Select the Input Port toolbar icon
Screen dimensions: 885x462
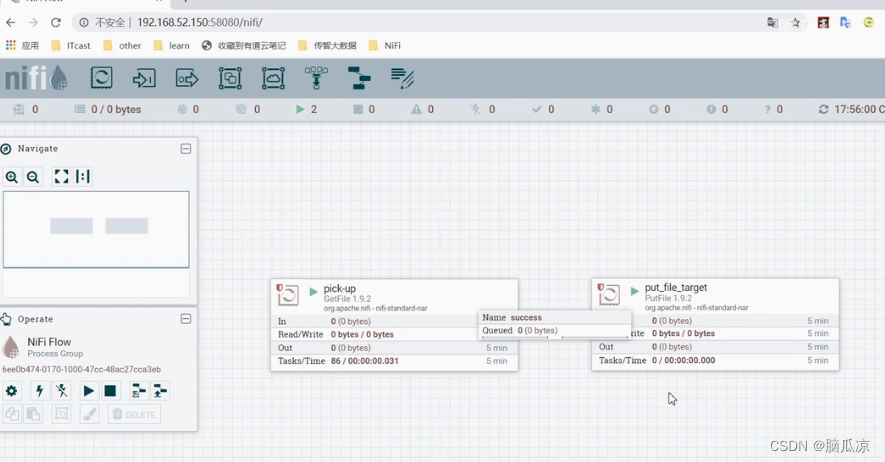point(144,78)
